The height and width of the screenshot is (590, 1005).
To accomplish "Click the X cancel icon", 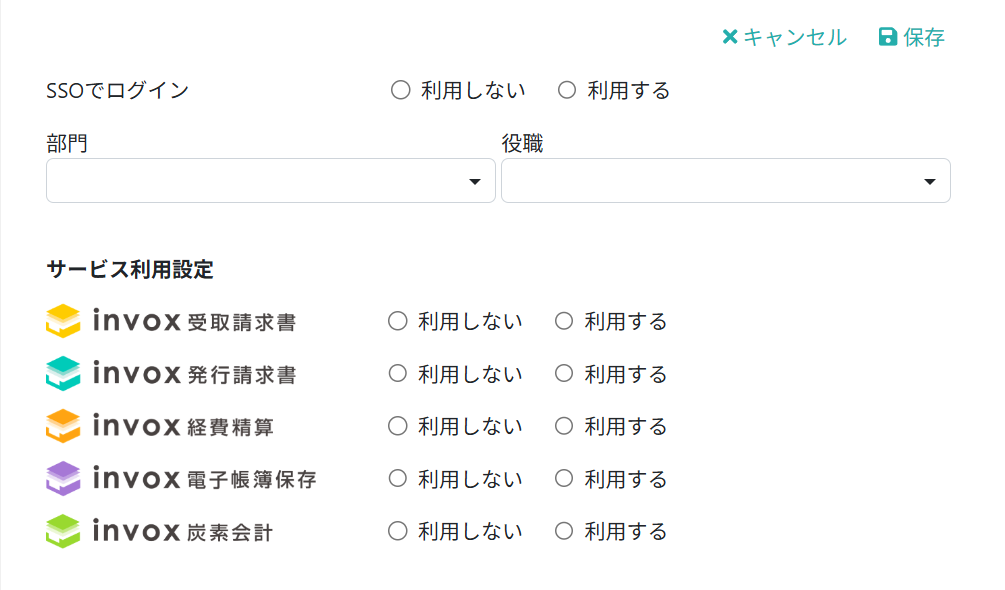I will (x=730, y=38).
